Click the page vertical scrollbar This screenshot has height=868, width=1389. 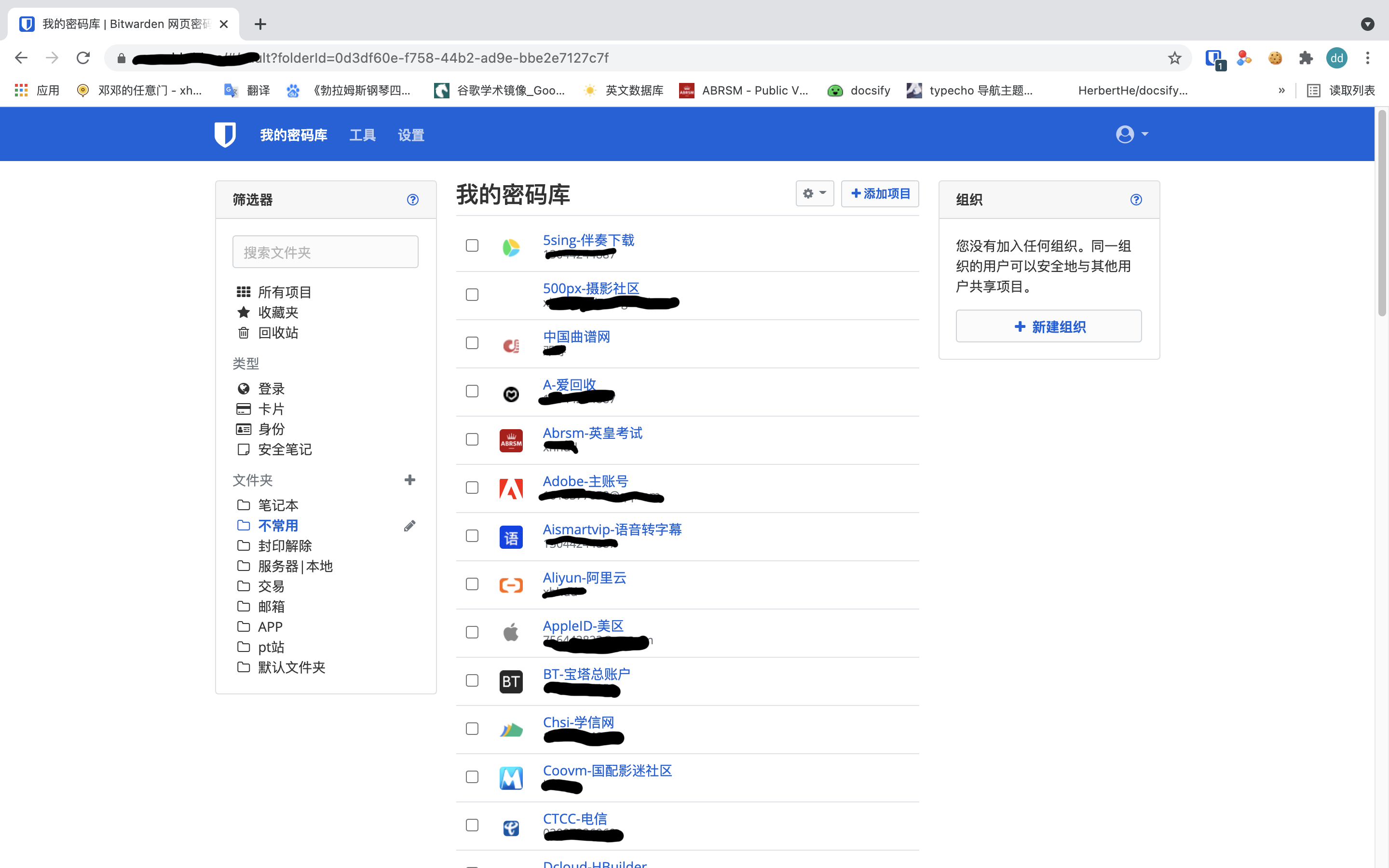click(x=1382, y=212)
